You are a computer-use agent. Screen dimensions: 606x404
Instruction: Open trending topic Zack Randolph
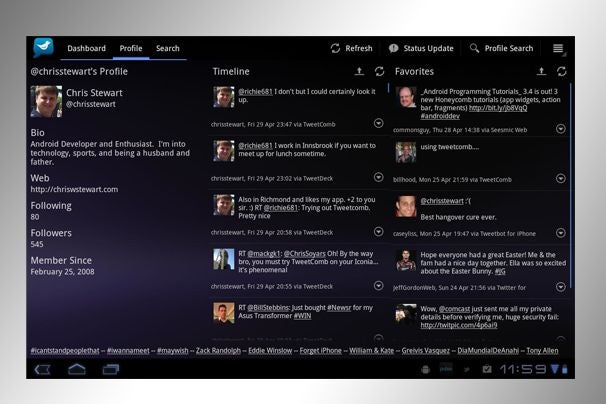click(x=218, y=351)
